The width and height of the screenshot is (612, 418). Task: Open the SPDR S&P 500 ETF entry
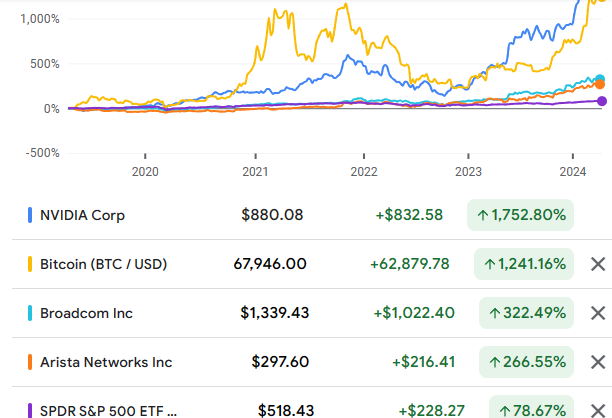click(109, 411)
